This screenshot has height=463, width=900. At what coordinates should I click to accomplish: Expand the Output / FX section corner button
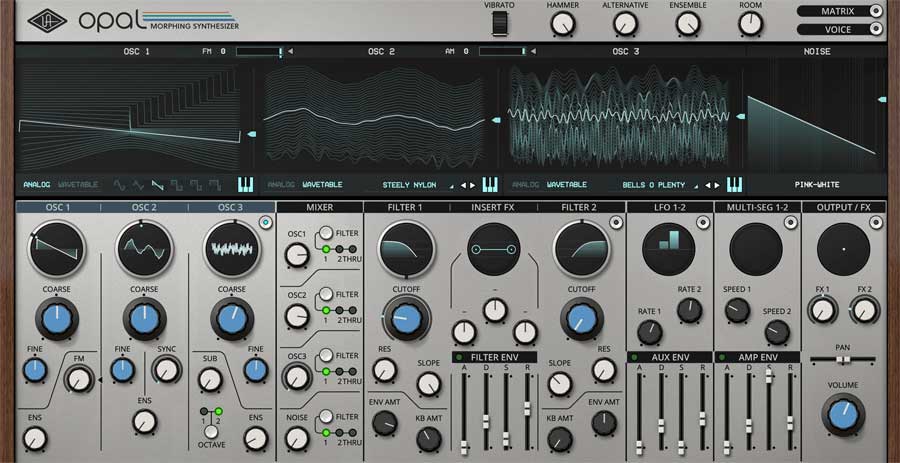tap(876, 223)
